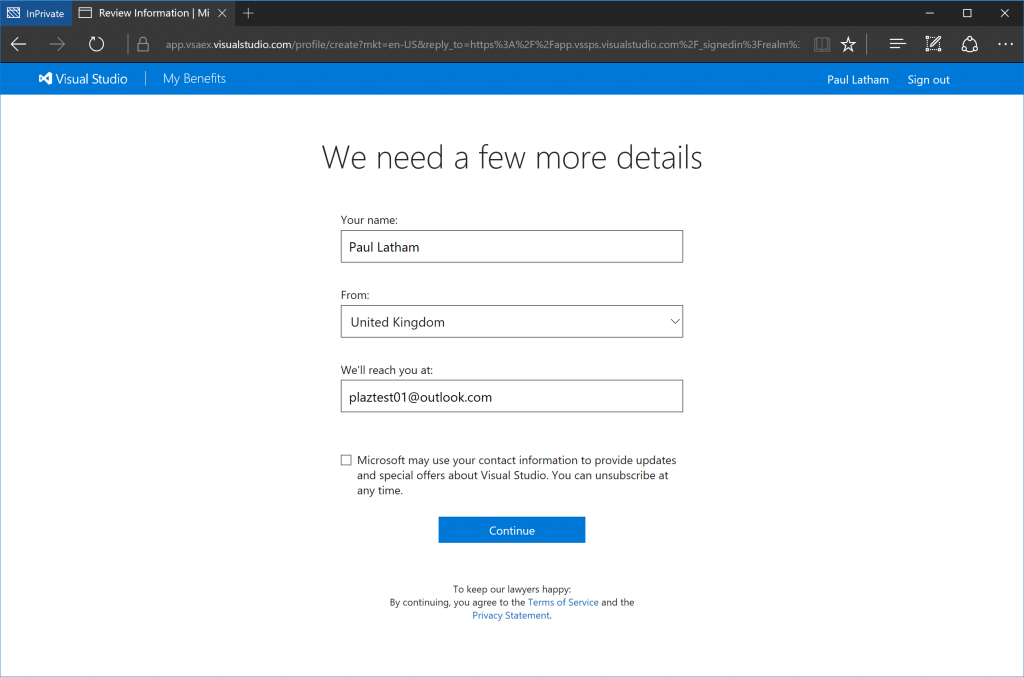Add page to favorites star icon
Image resolution: width=1024 pixels, height=677 pixels.
(x=848, y=44)
